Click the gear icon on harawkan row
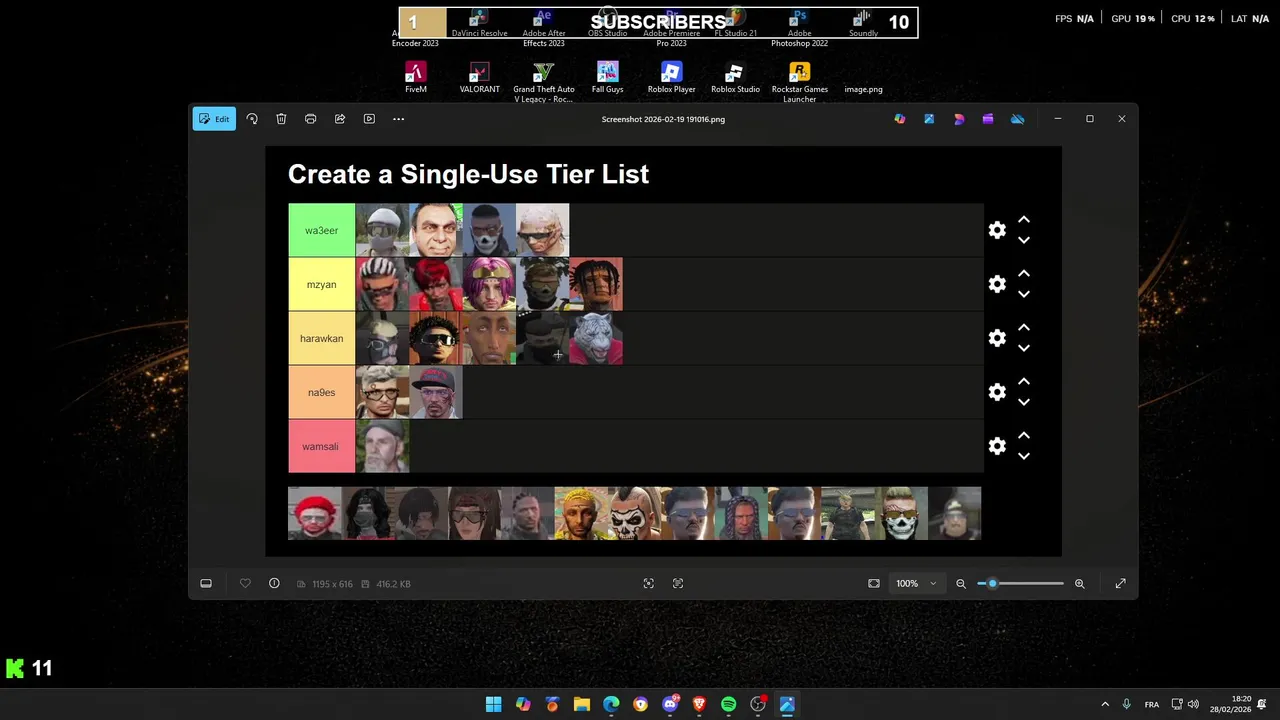Viewport: 1280px width, 720px height. tap(997, 338)
